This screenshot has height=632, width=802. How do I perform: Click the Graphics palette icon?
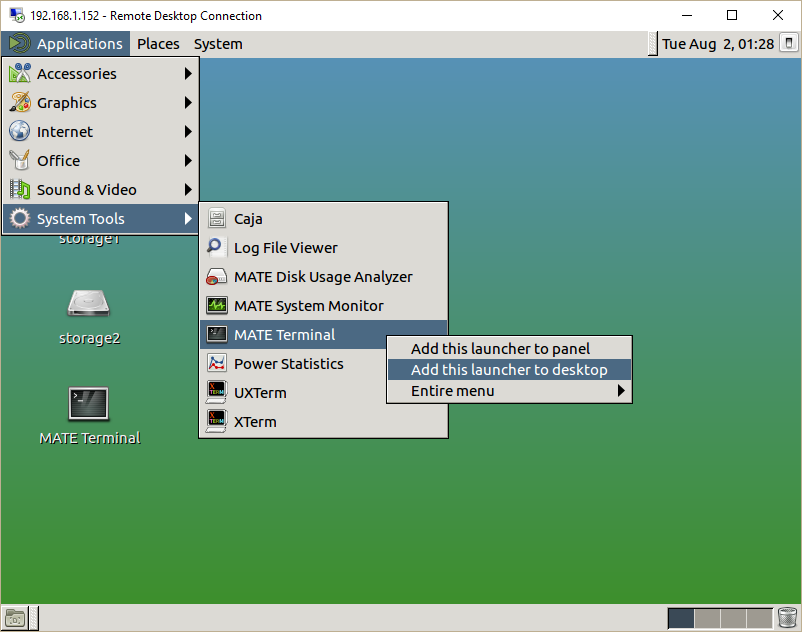coord(19,102)
